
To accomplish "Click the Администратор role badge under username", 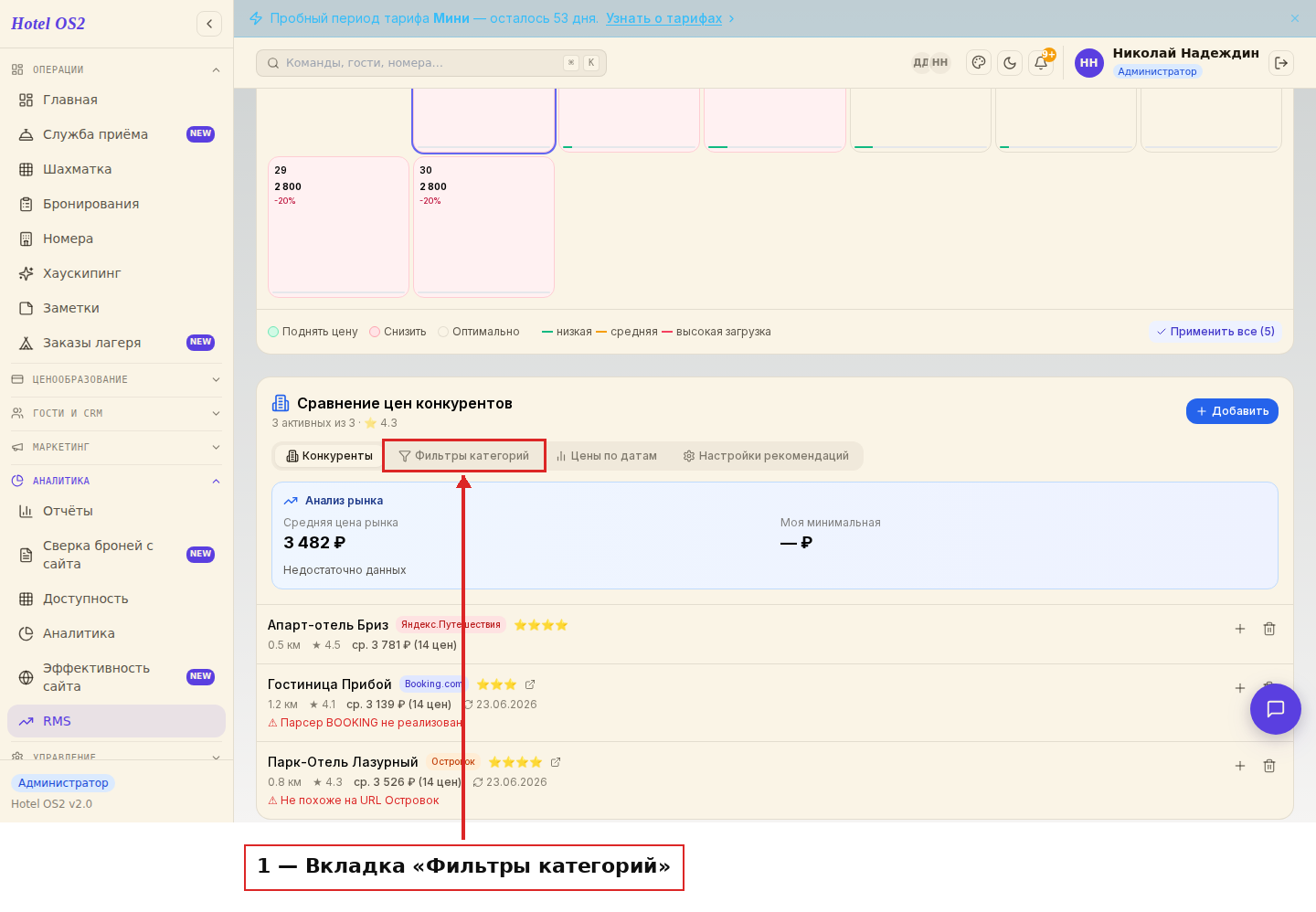I will point(1157,71).
